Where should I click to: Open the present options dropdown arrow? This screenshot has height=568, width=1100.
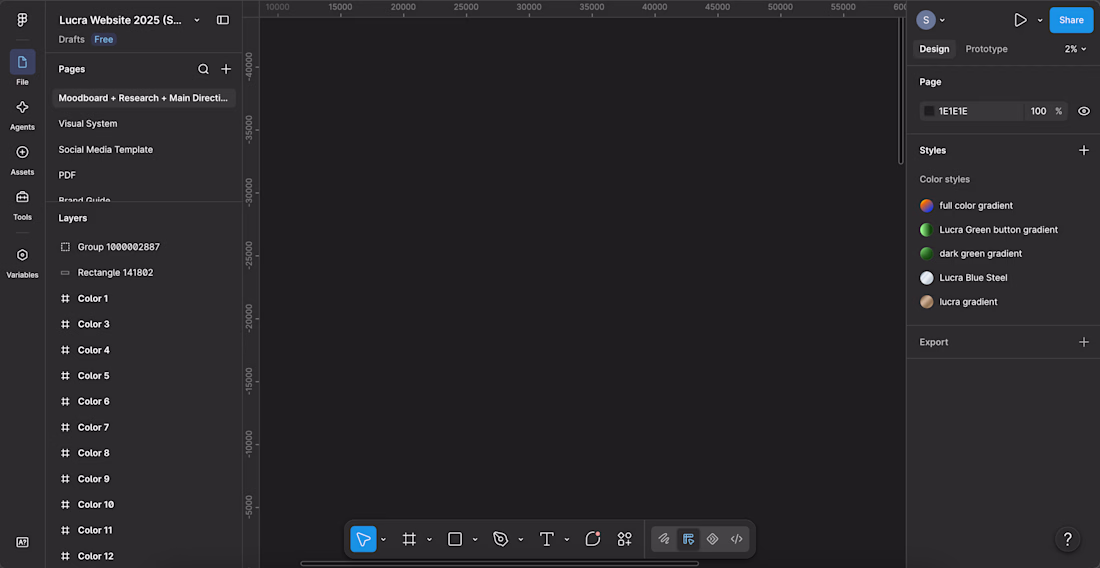(1040, 20)
